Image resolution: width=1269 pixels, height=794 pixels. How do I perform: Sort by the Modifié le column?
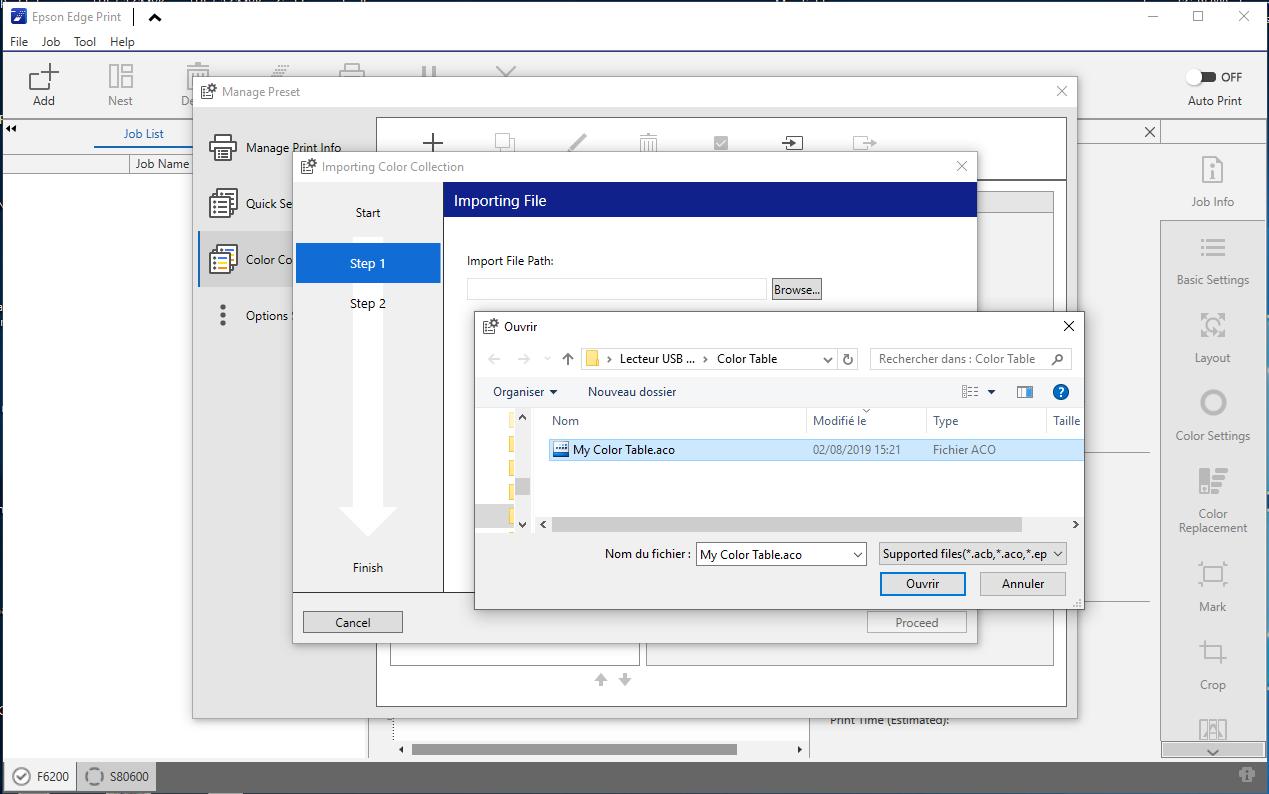click(x=866, y=421)
